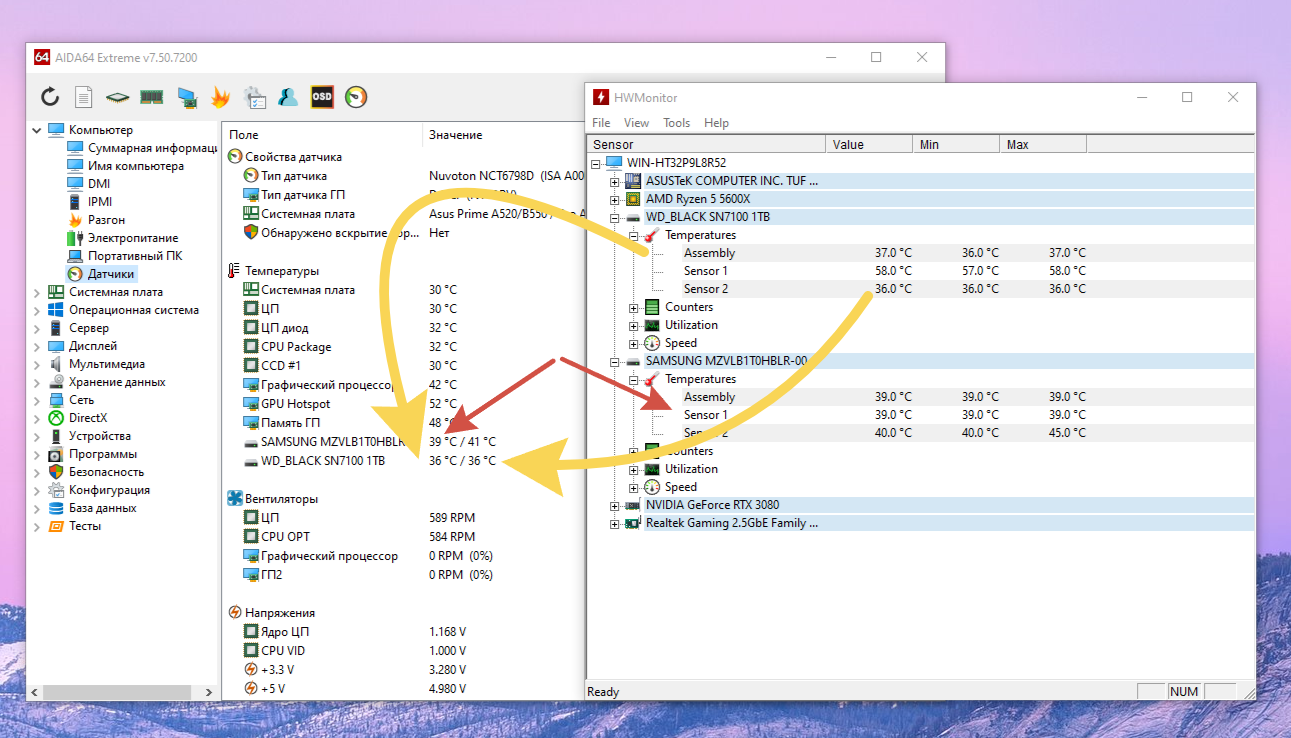Expand the Хранение данных tree node
This screenshot has height=738, width=1291.
pyautogui.click(x=37, y=382)
